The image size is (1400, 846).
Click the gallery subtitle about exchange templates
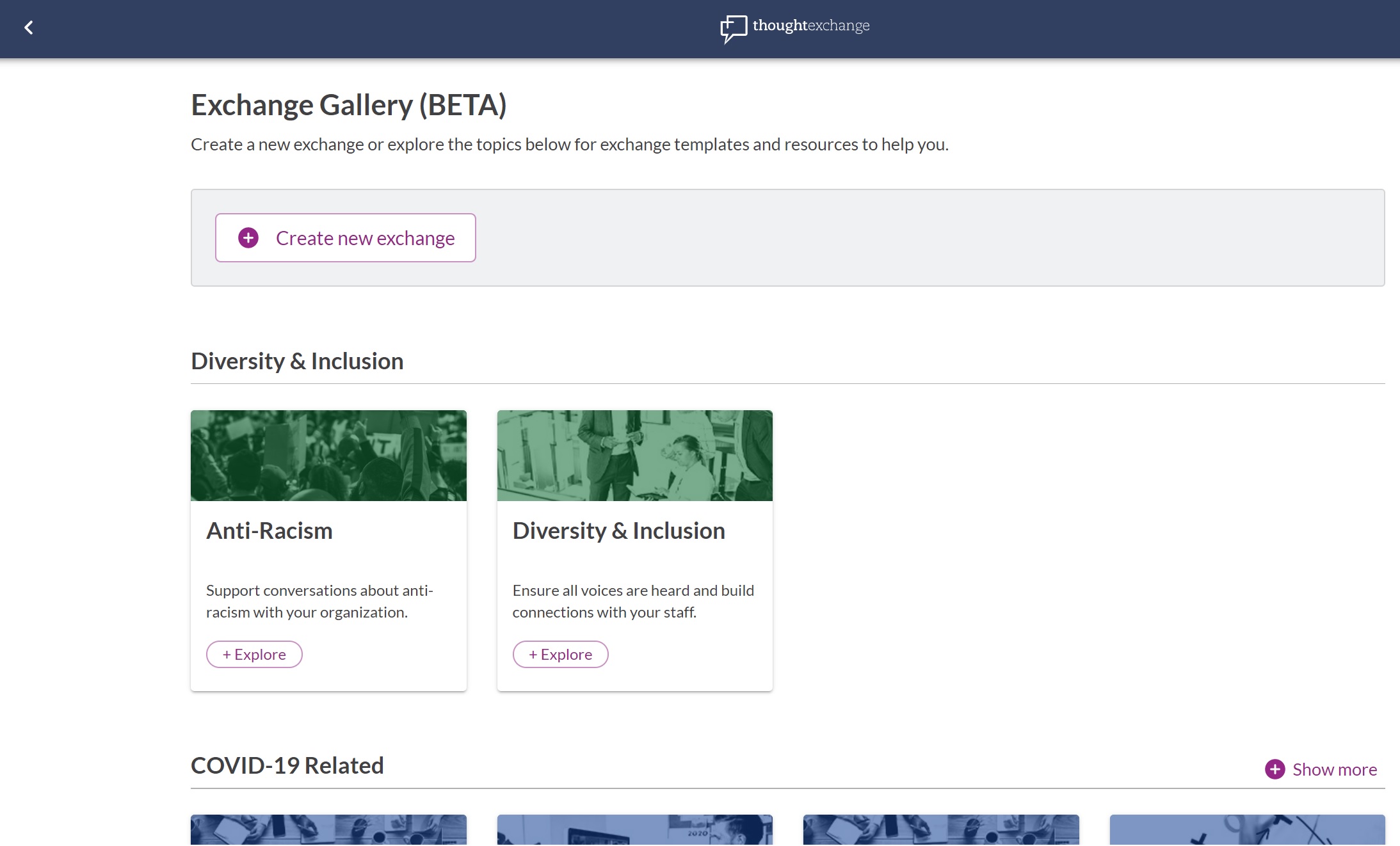click(x=570, y=145)
